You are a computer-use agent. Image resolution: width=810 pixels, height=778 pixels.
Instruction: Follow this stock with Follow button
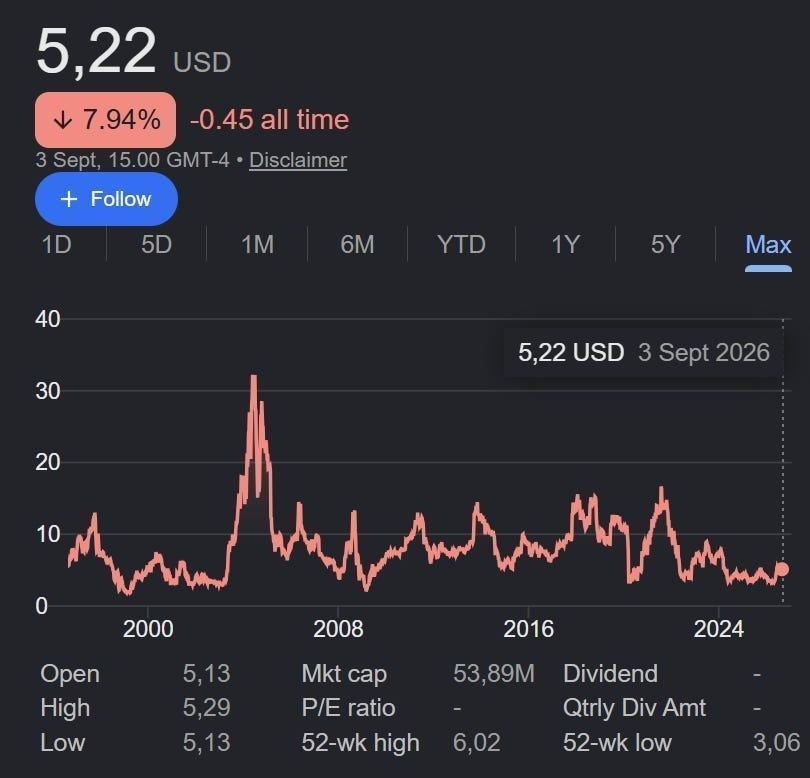106,199
